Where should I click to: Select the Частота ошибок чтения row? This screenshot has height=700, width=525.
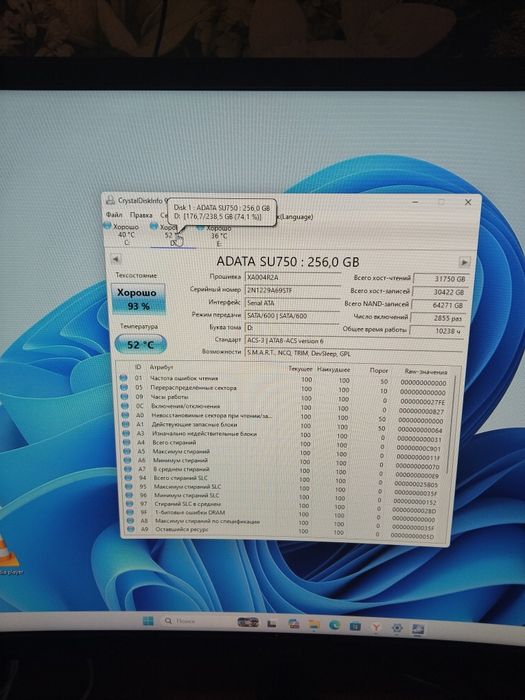[283, 380]
